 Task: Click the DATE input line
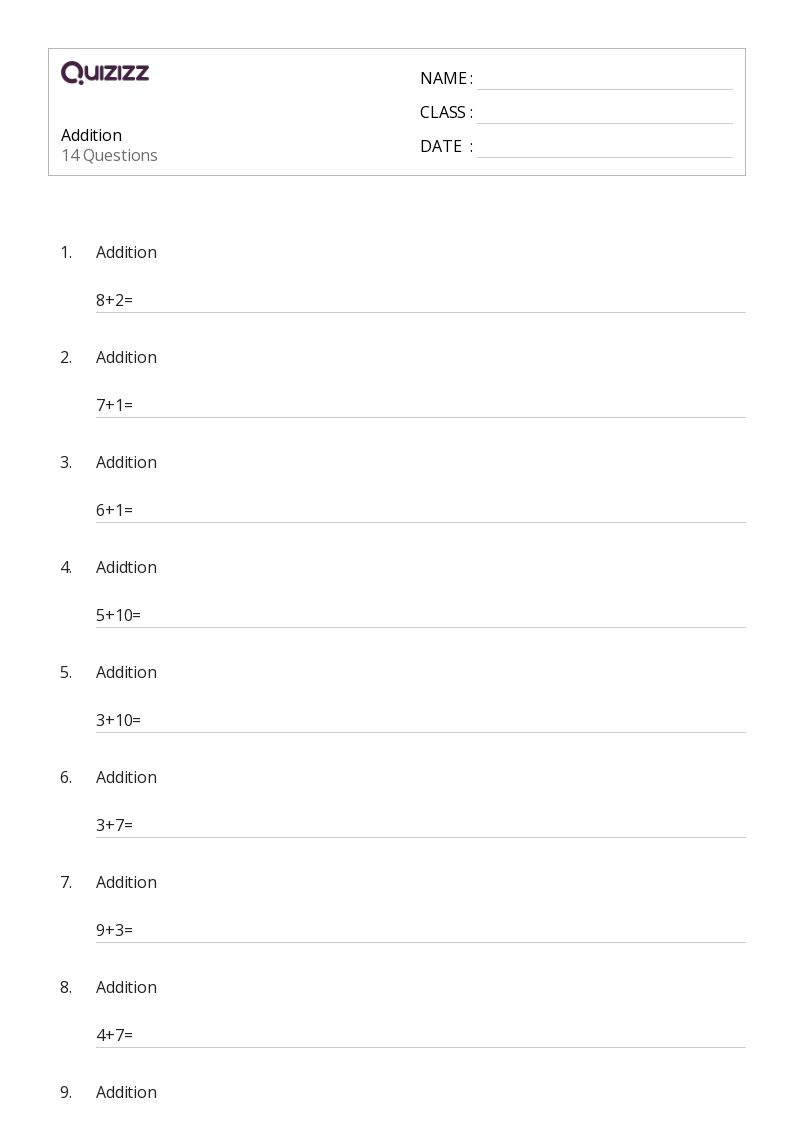pyautogui.click(x=604, y=148)
